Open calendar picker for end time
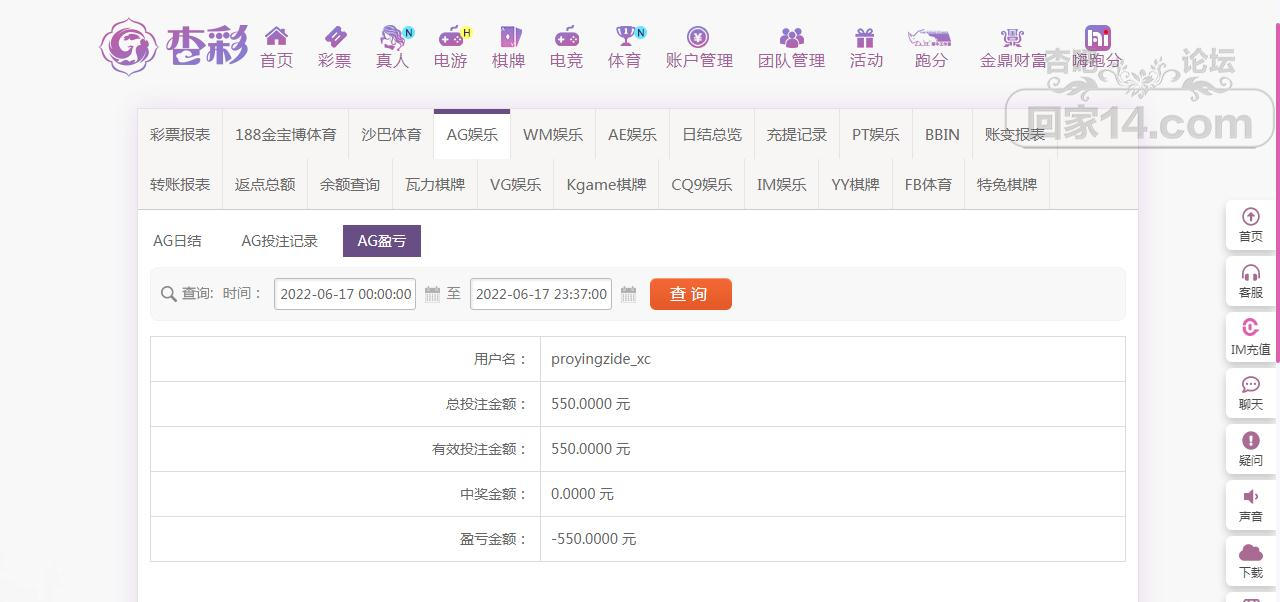This screenshot has width=1280, height=602. (628, 294)
